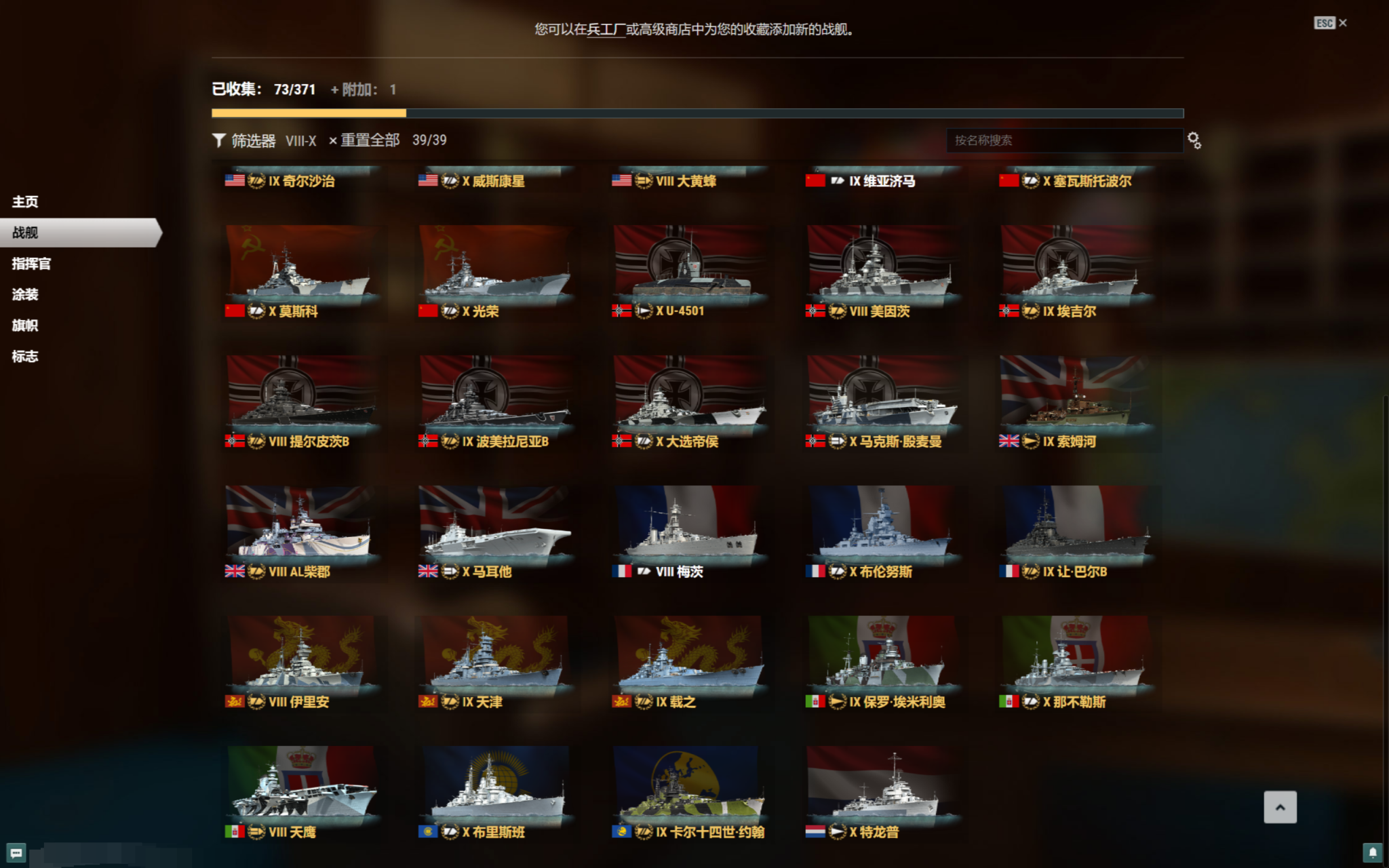Open the filter funnel icon
The width and height of the screenshot is (1389, 868).
click(218, 140)
